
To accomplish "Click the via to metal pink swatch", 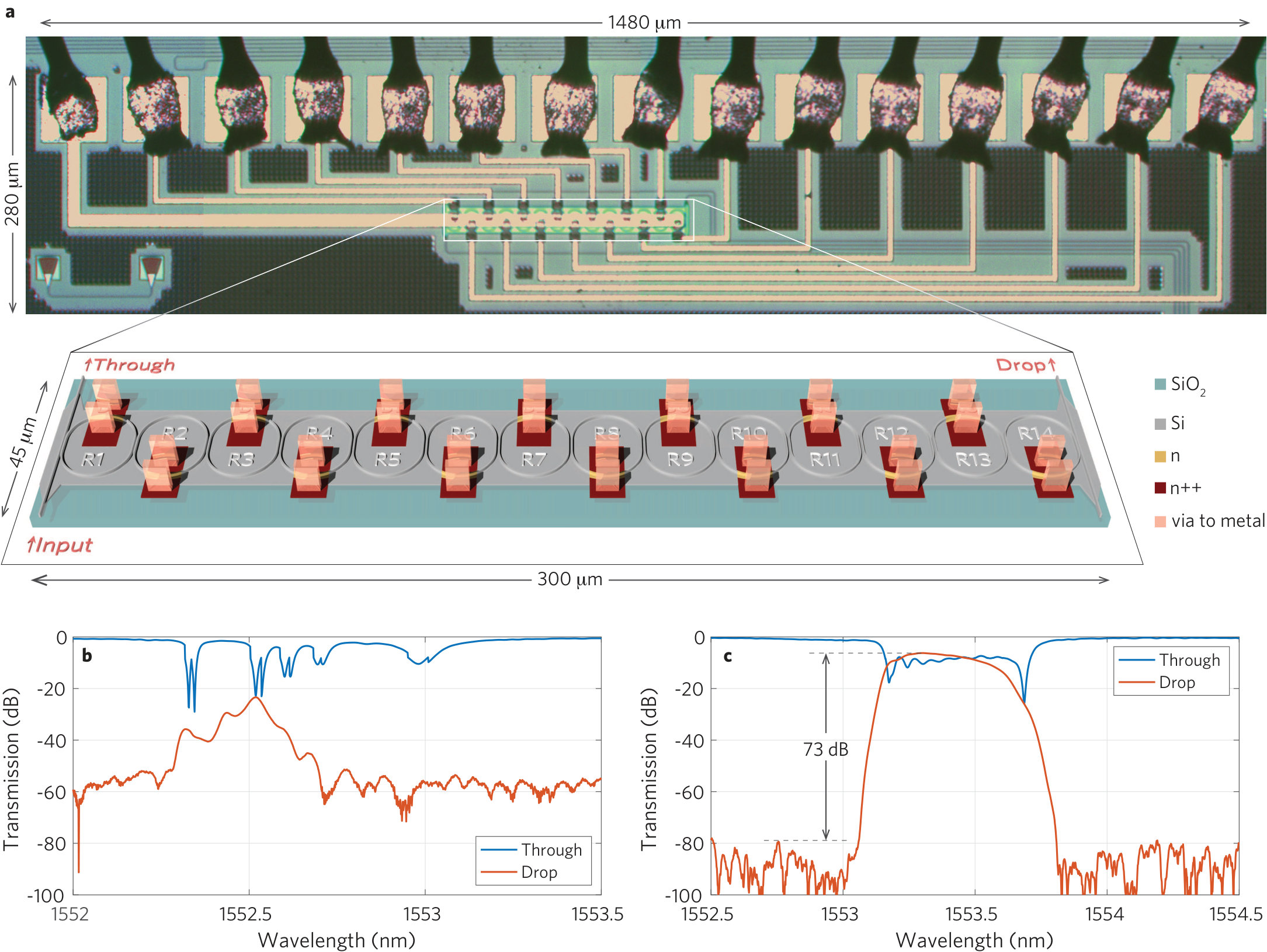I will coord(1160,521).
